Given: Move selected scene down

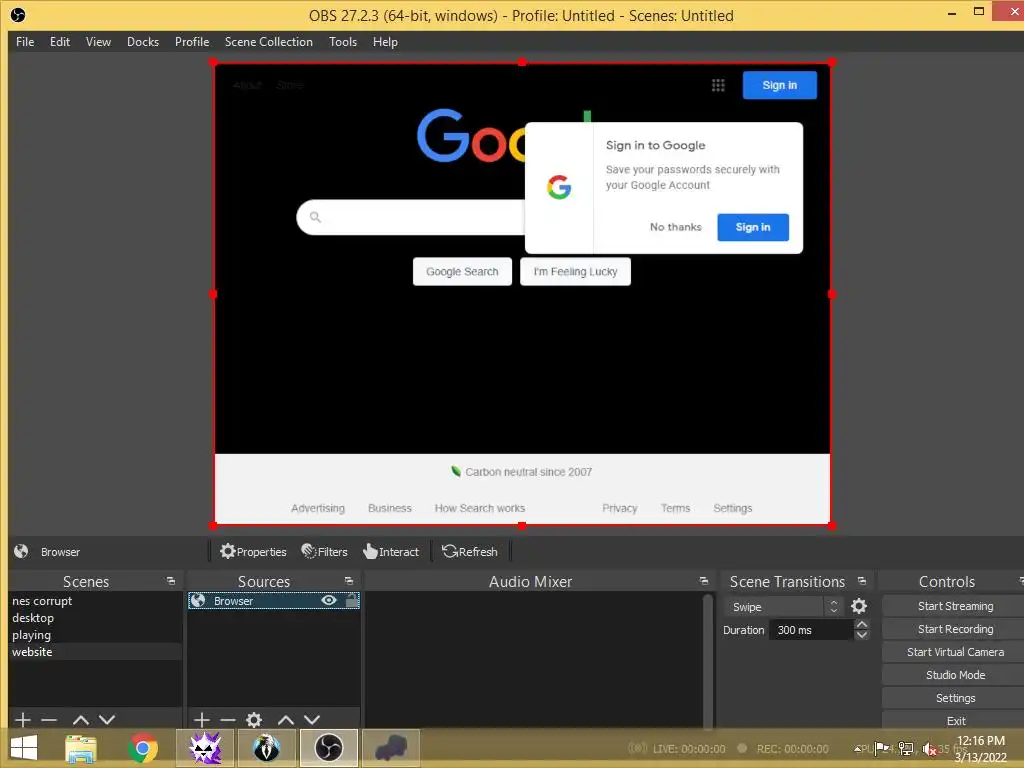Looking at the screenshot, I should 107,720.
